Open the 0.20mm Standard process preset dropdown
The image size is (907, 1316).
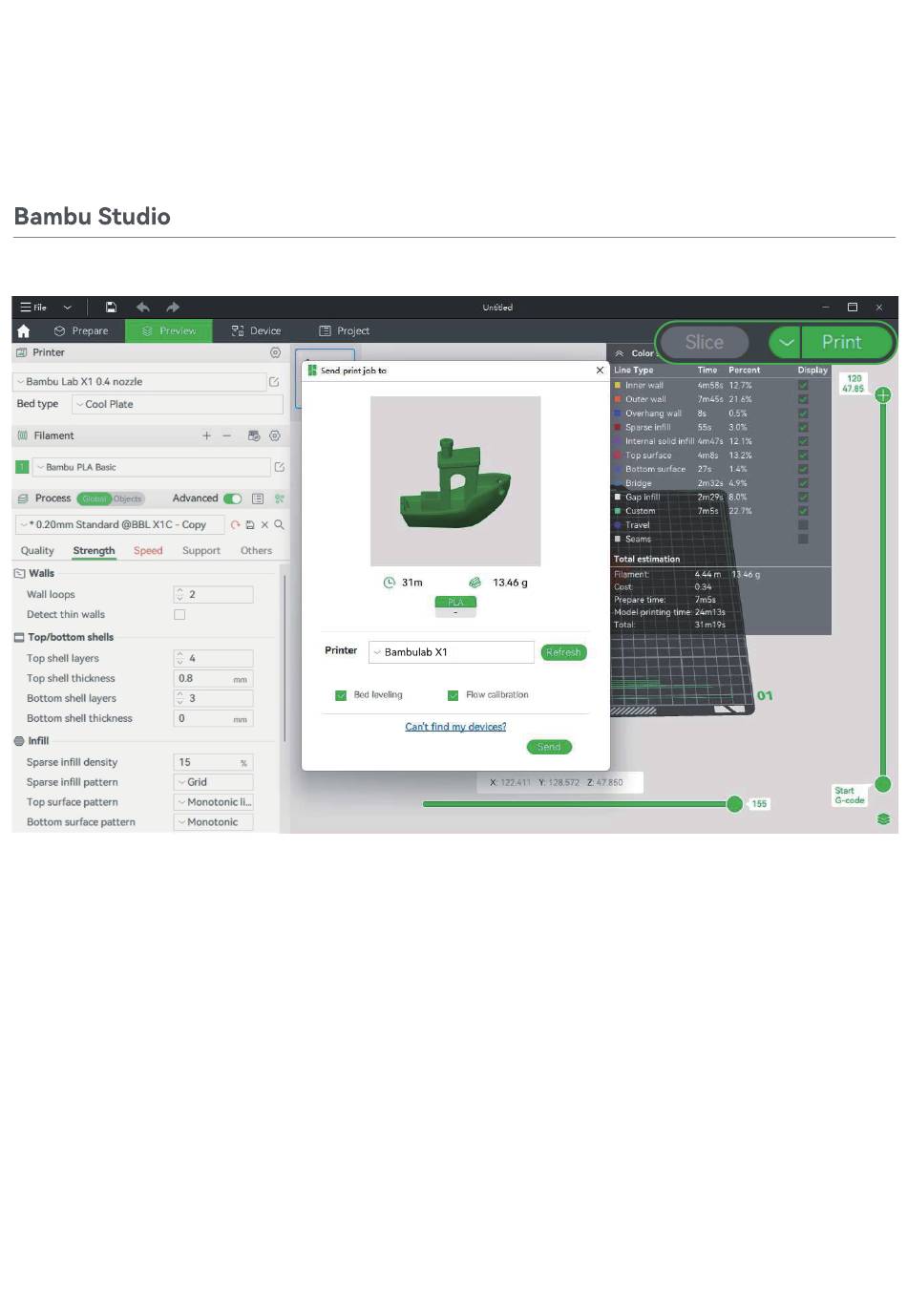[x=119, y=525]
